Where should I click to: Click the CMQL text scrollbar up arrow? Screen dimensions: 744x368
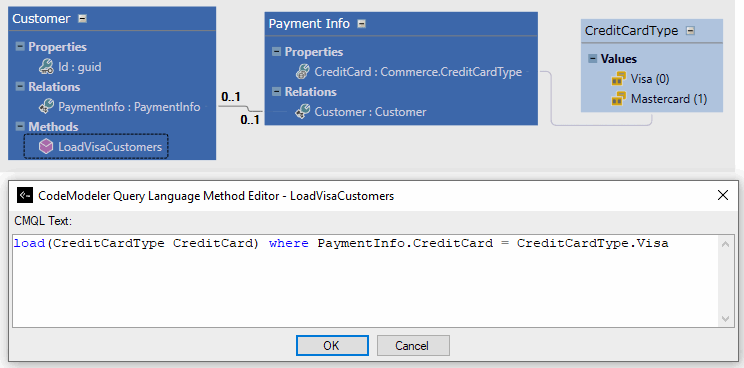725,244
